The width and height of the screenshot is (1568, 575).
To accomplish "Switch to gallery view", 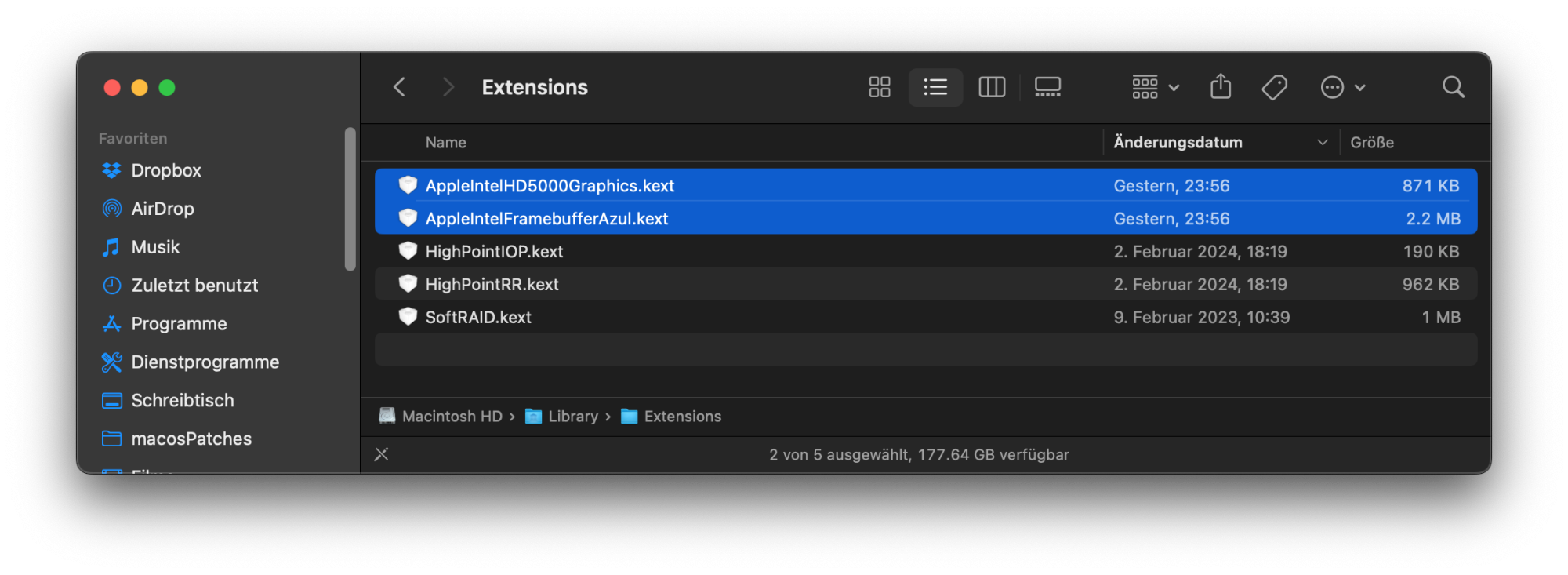I will (x=1047, y=87).
